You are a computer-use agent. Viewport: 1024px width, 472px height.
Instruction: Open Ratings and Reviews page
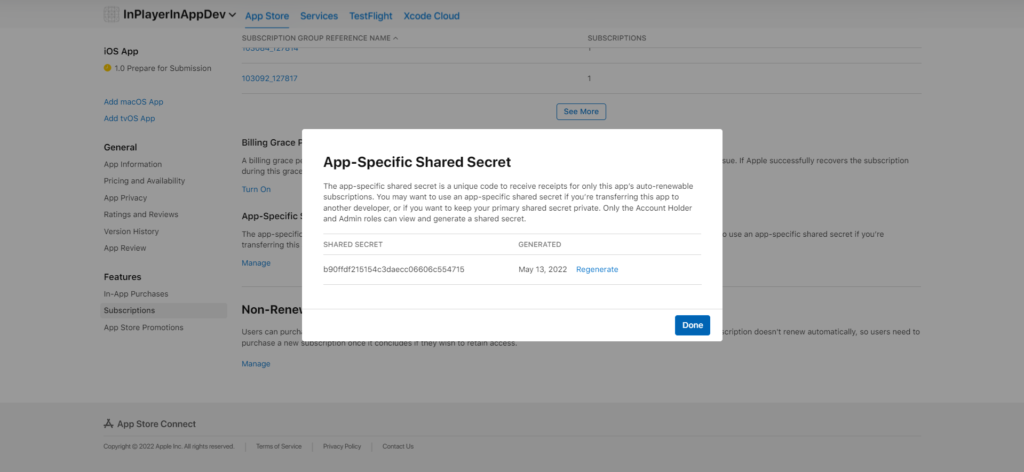(141, 214)
